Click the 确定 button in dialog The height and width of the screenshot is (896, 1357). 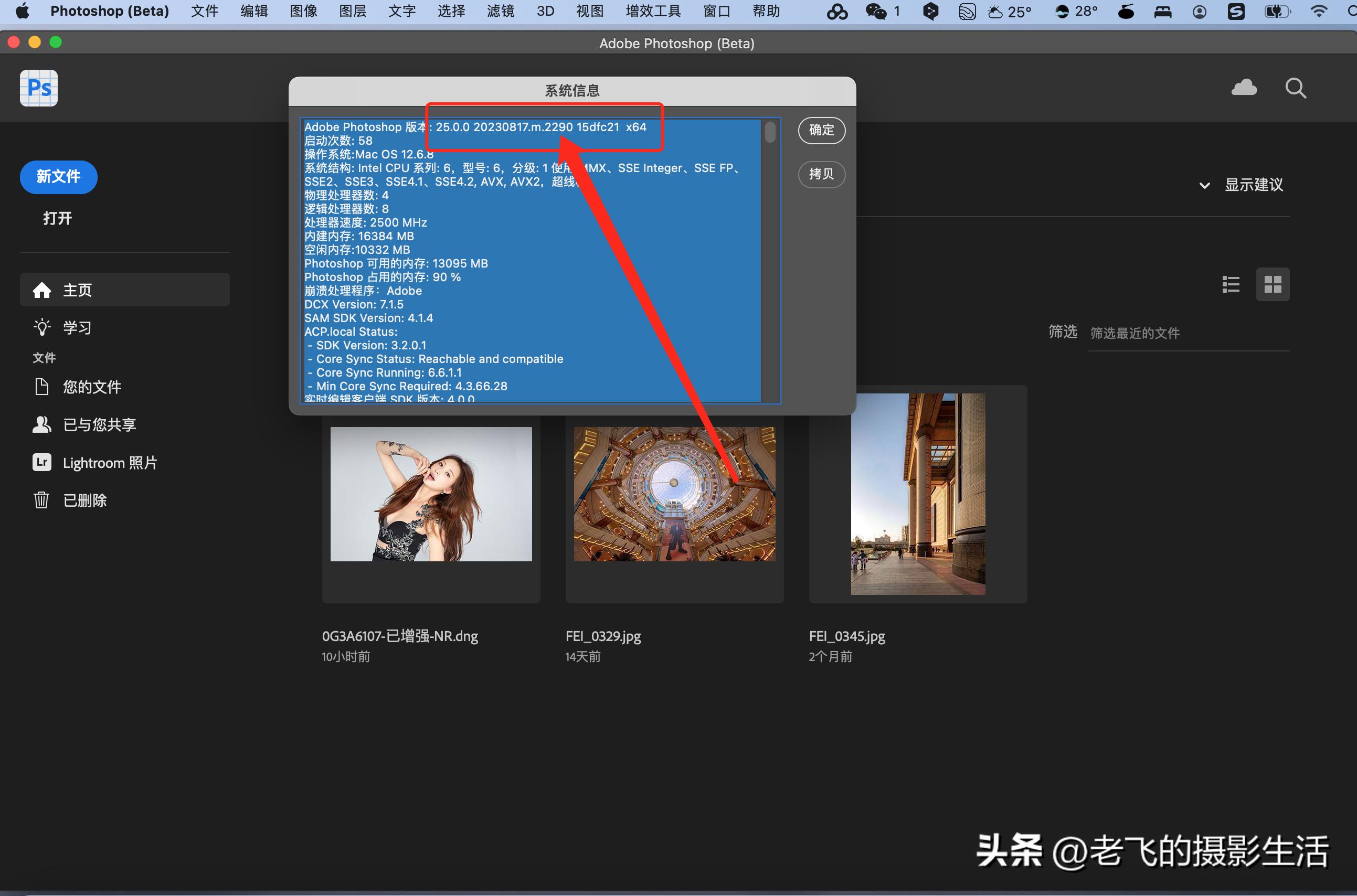(821, 130)
